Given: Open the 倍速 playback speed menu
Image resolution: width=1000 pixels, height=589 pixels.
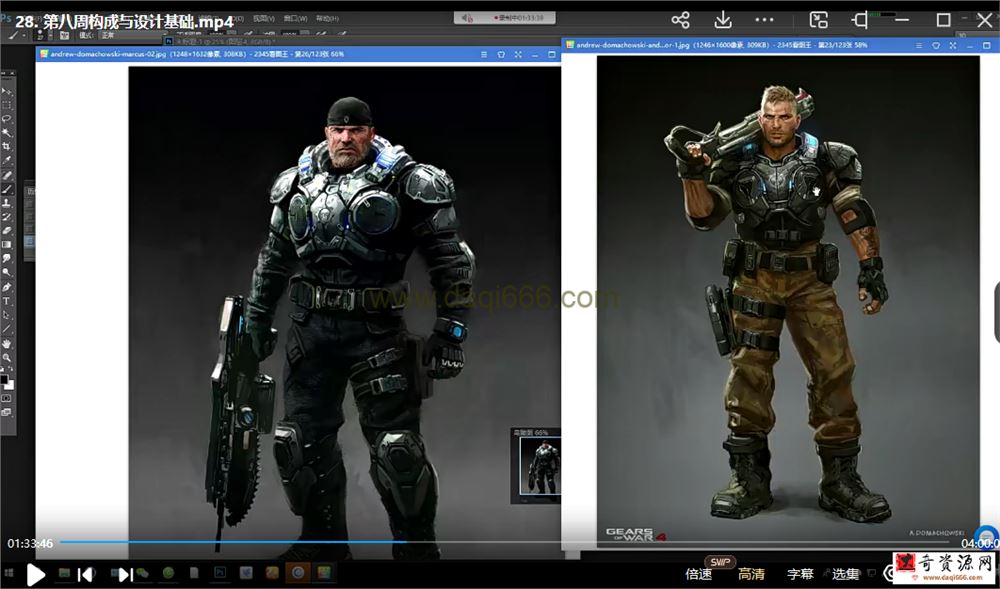Looking at the screenshot, I should point(699,574).
